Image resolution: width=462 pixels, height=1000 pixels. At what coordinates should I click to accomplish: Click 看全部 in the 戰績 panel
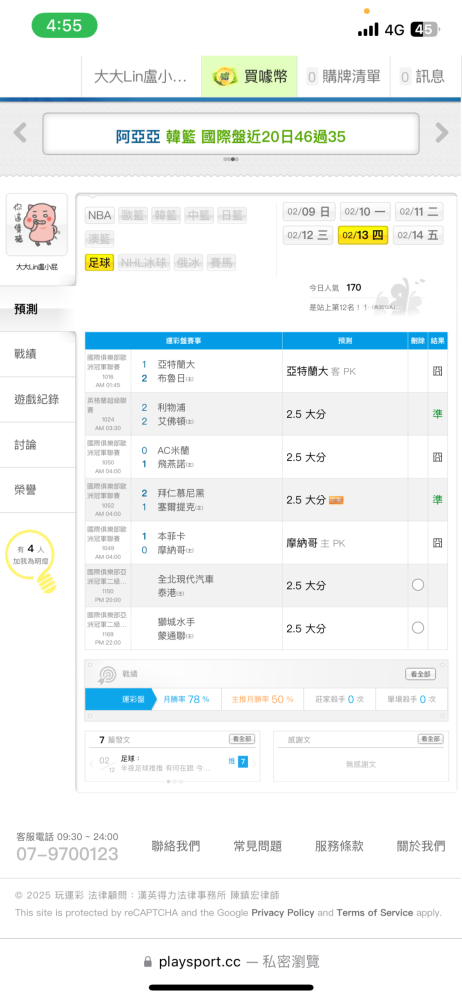pos(421,674)
